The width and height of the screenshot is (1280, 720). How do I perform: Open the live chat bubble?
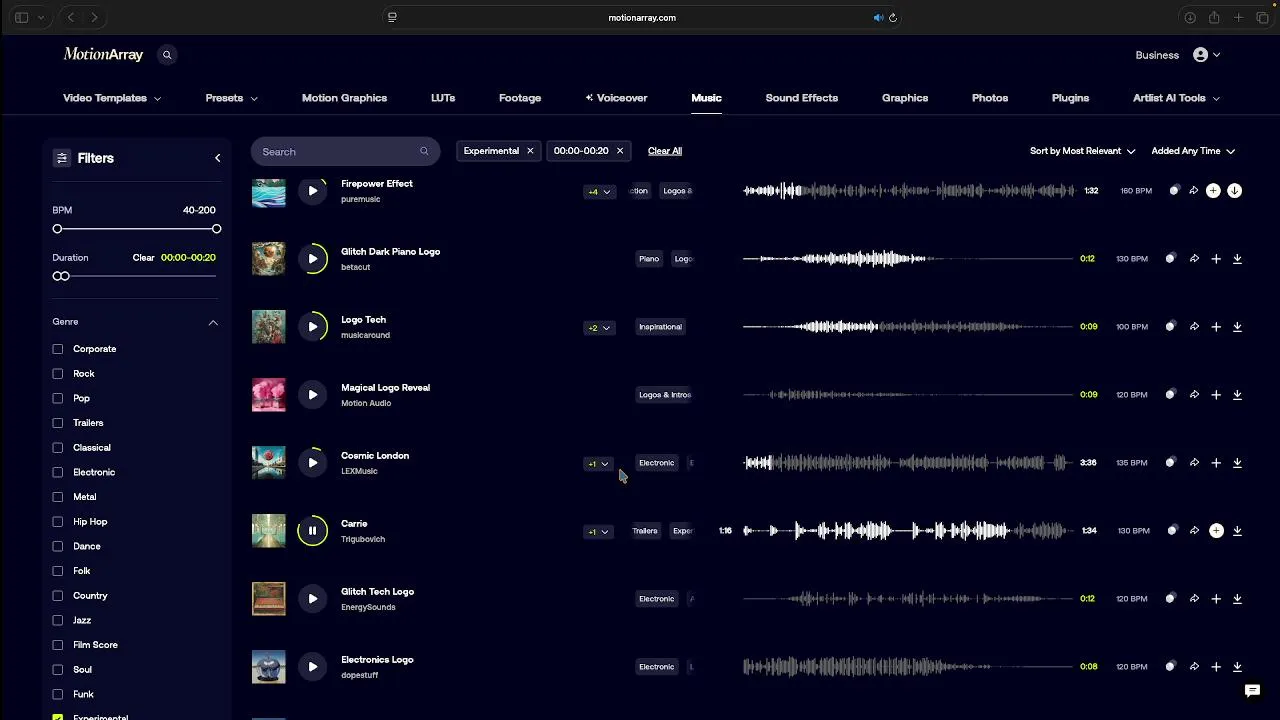click(1252, 691)
